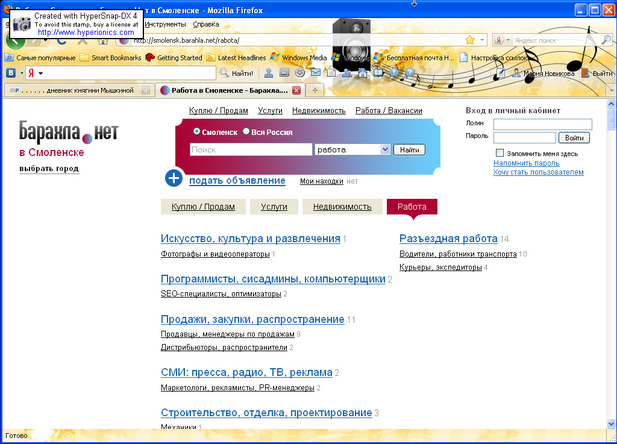Open the 'Настройка ссылок' bookmark

tap(493, 58)
